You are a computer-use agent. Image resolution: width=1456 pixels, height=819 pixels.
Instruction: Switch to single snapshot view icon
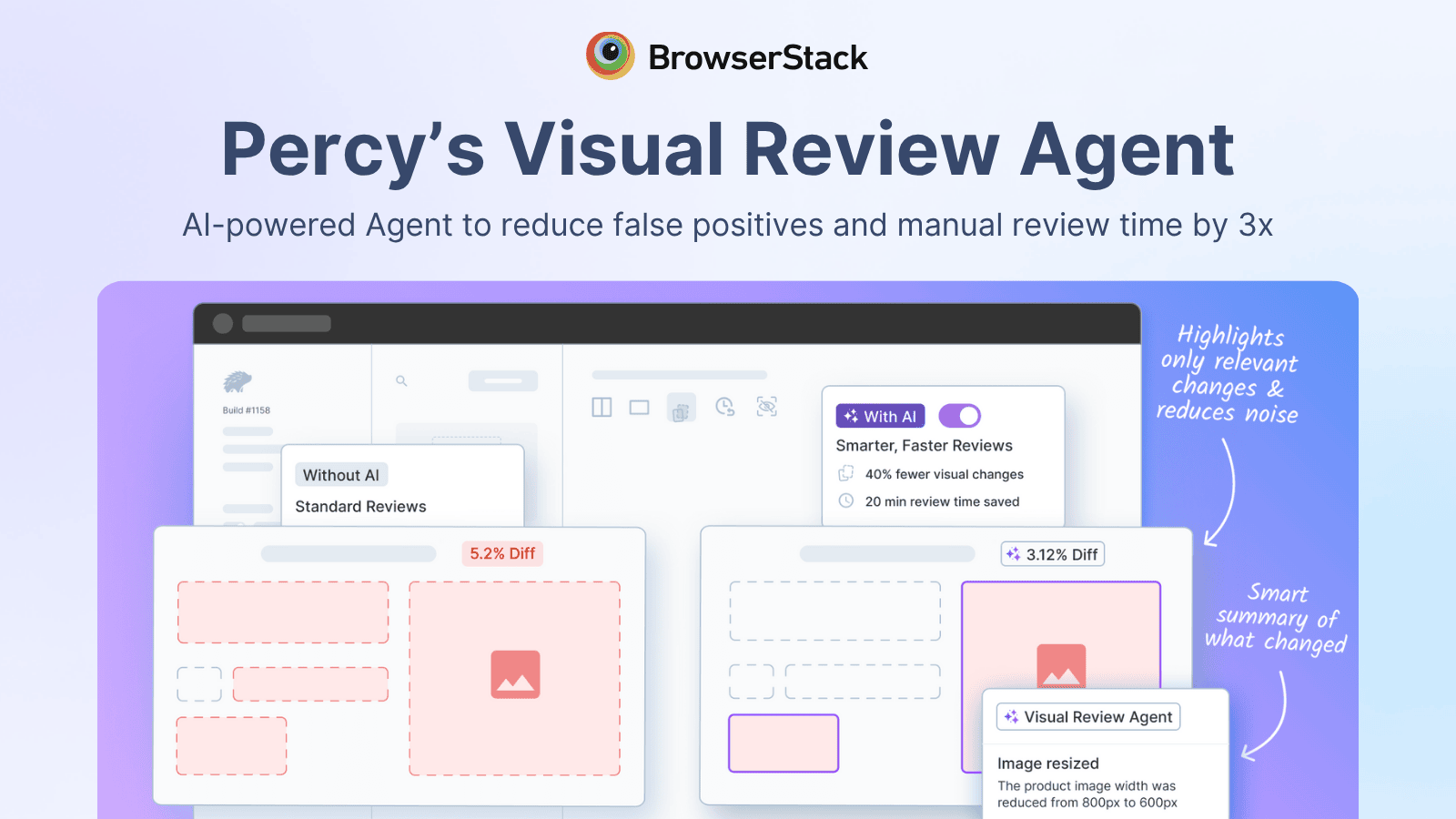639,407
